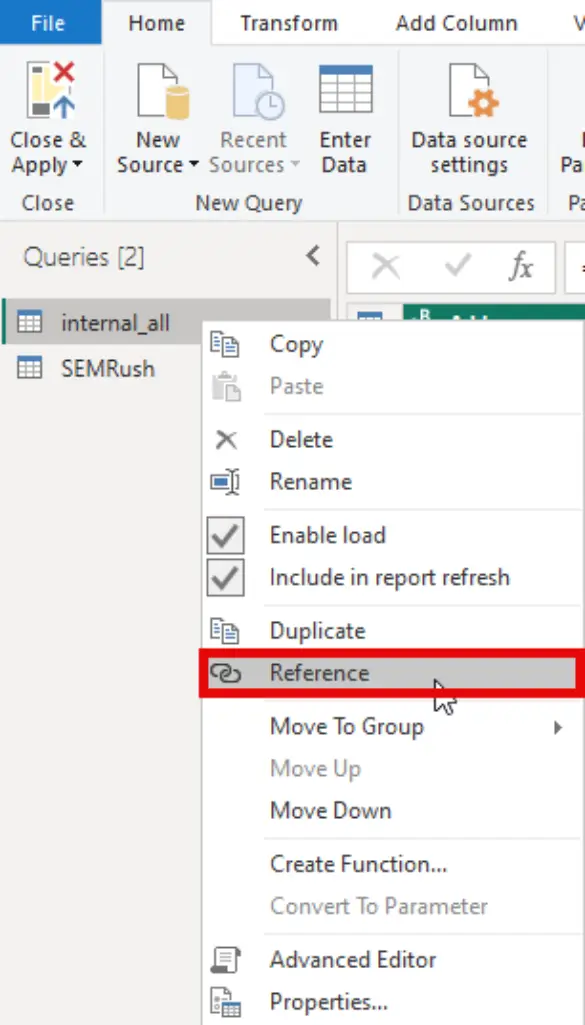Click the Enable load label
Screen dimensions: 585x1025
click(x=327, y=535)
